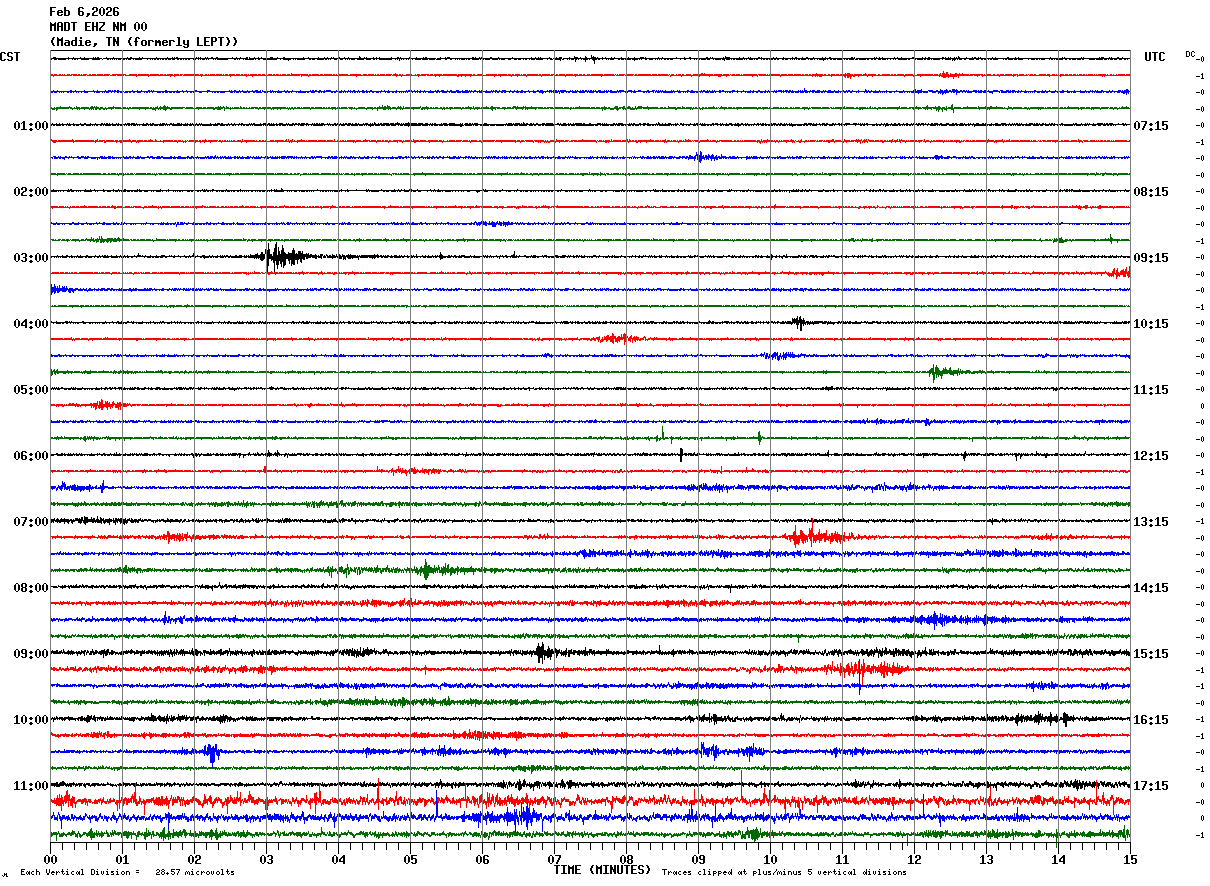
Task: Select the station code "MADT EHZ NM 00"
Action: pos(98,27)
